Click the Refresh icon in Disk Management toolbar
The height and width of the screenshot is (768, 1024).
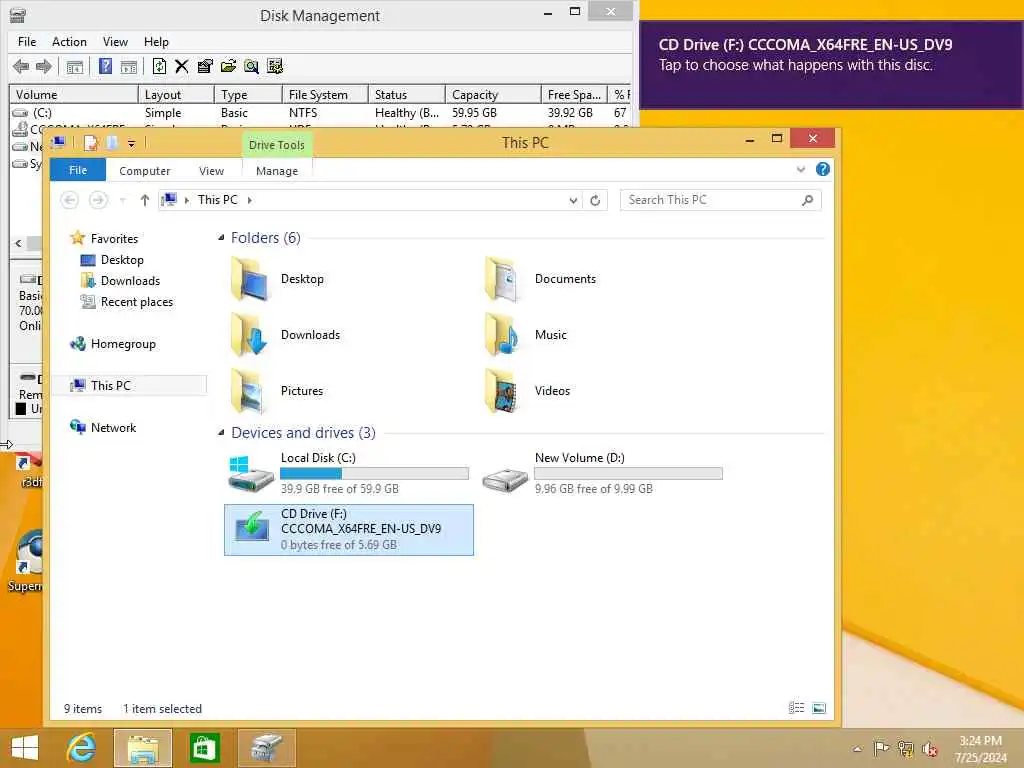click(159, 66)
